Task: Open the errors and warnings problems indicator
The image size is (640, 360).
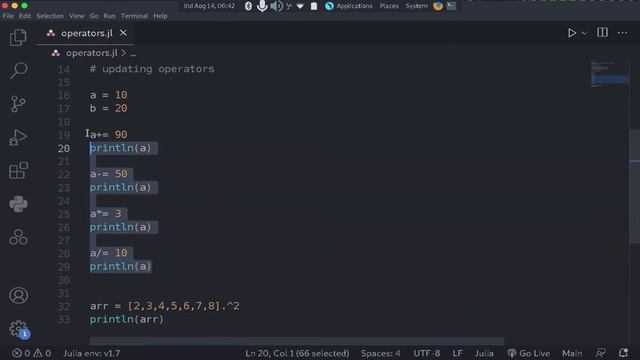Action: (x=31, y=353)
